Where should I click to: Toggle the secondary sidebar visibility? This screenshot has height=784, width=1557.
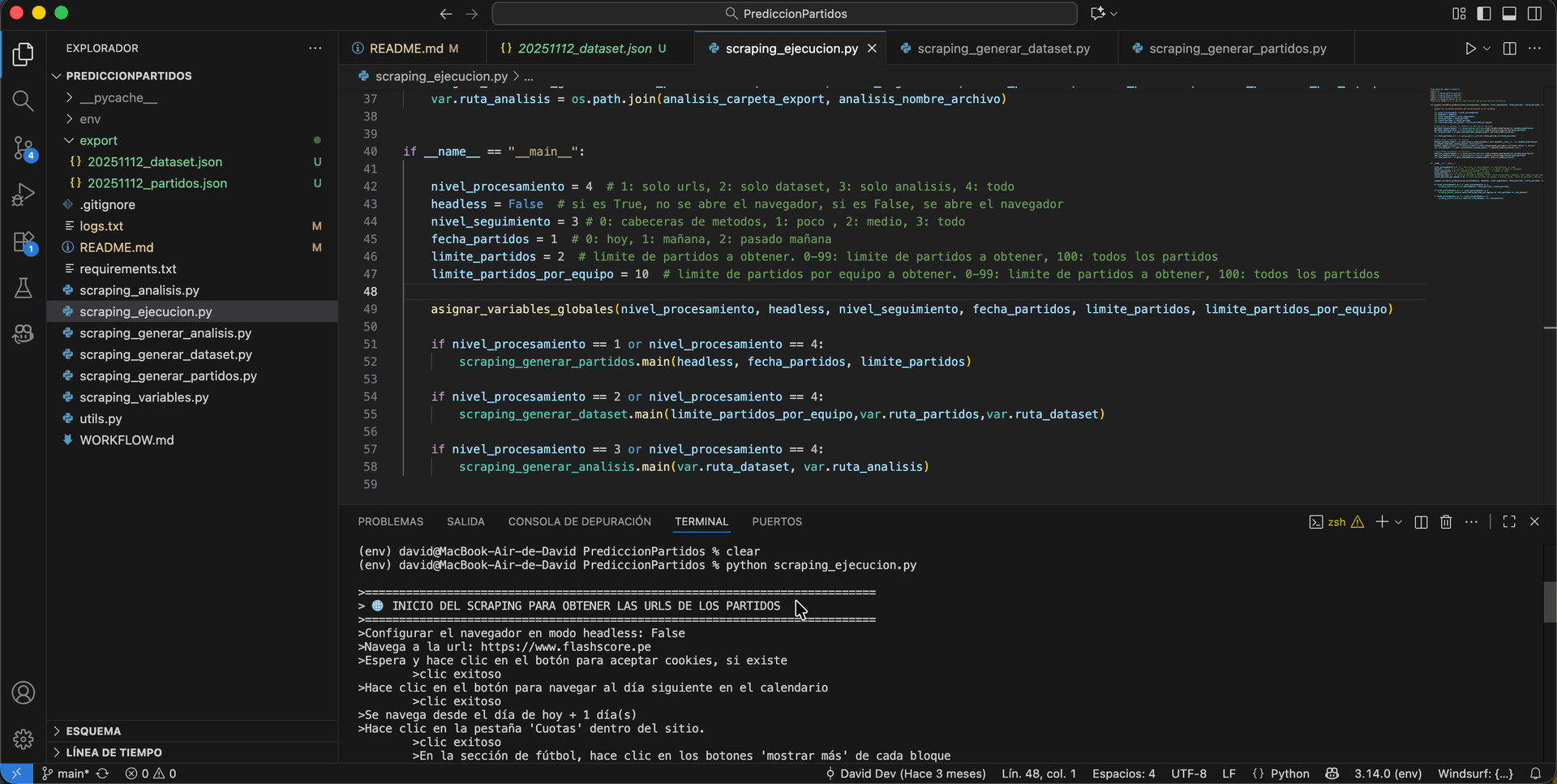click(x=1534, y=14)
